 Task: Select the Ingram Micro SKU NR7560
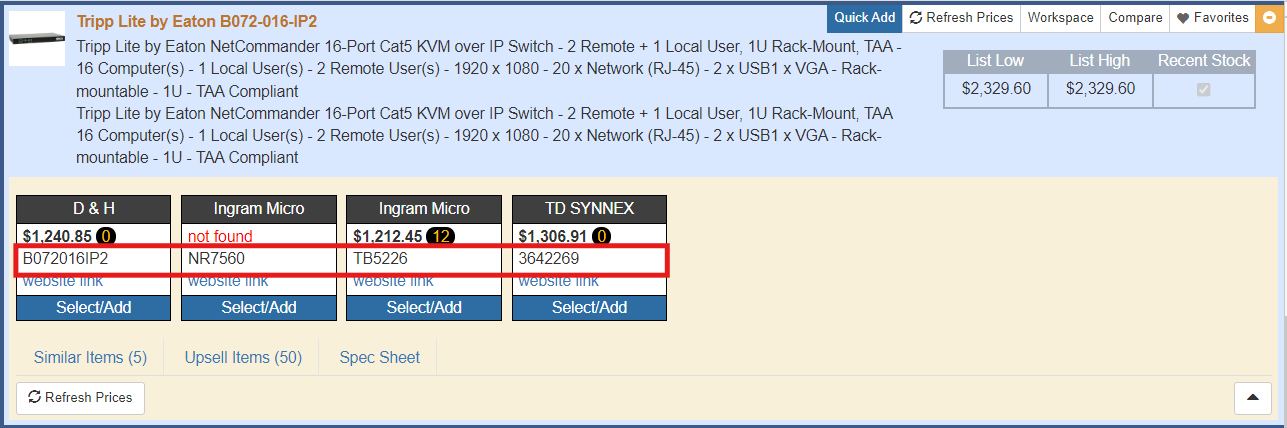[x=216, y=259]
